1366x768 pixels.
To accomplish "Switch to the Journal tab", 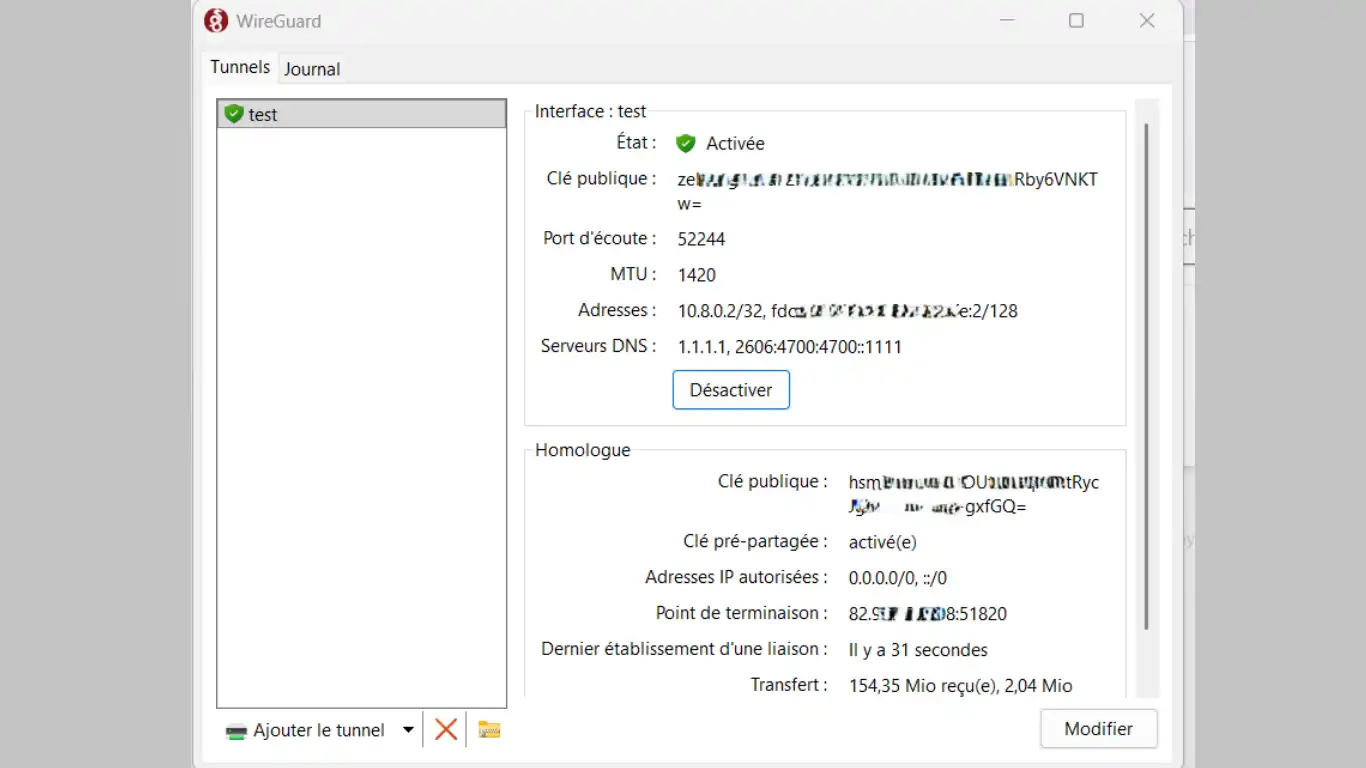I will click(312, 69).
